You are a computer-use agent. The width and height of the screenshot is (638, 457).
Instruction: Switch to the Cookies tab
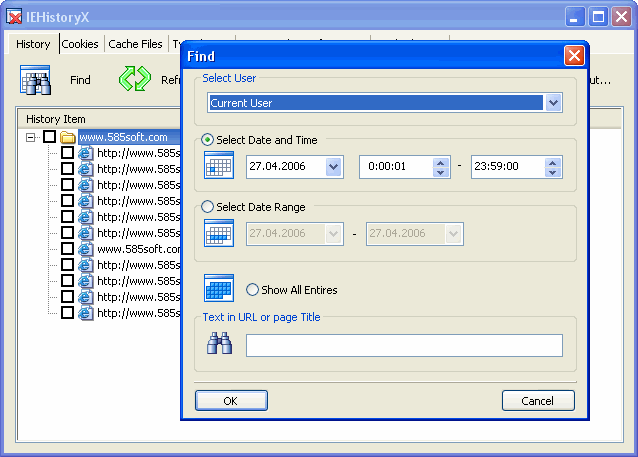(80, 44)
